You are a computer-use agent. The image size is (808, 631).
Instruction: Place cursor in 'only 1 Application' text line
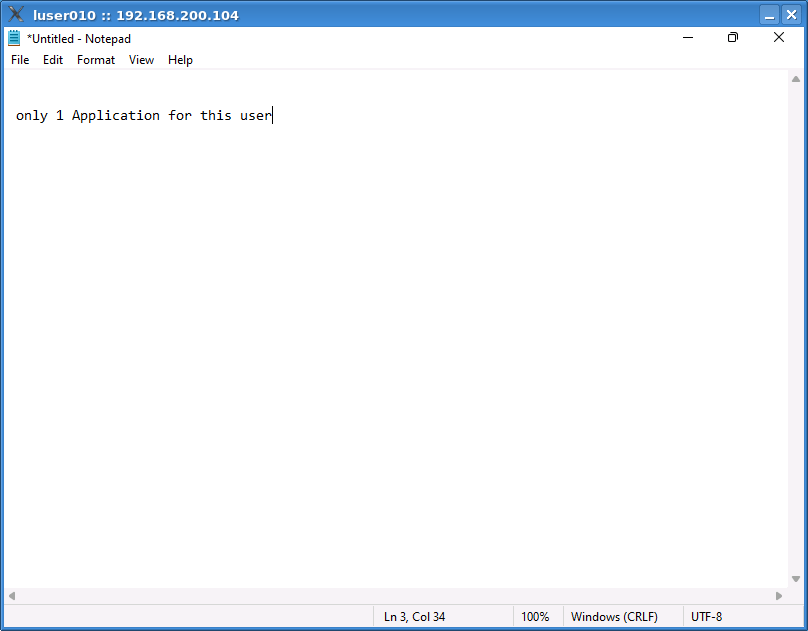point(143,116)
